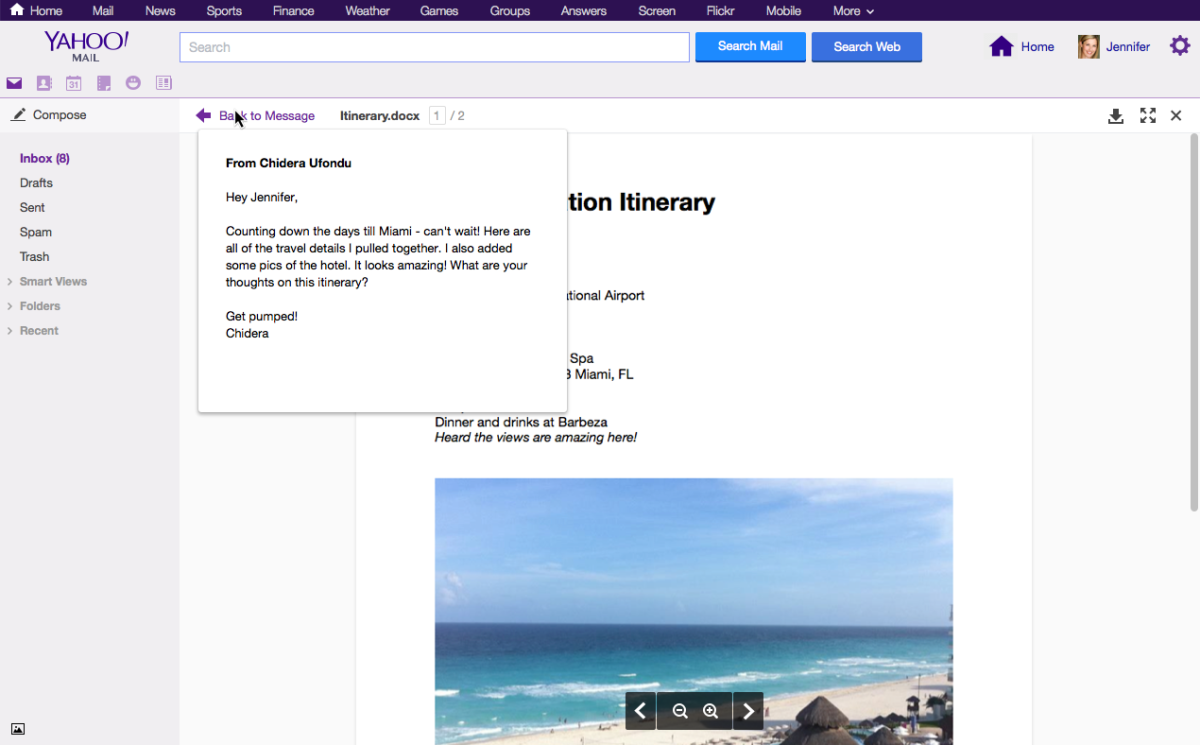Click the Compose button
The height and width of the screenshot is (745, 1200).
pyautogui.click(x=48, y=115)
